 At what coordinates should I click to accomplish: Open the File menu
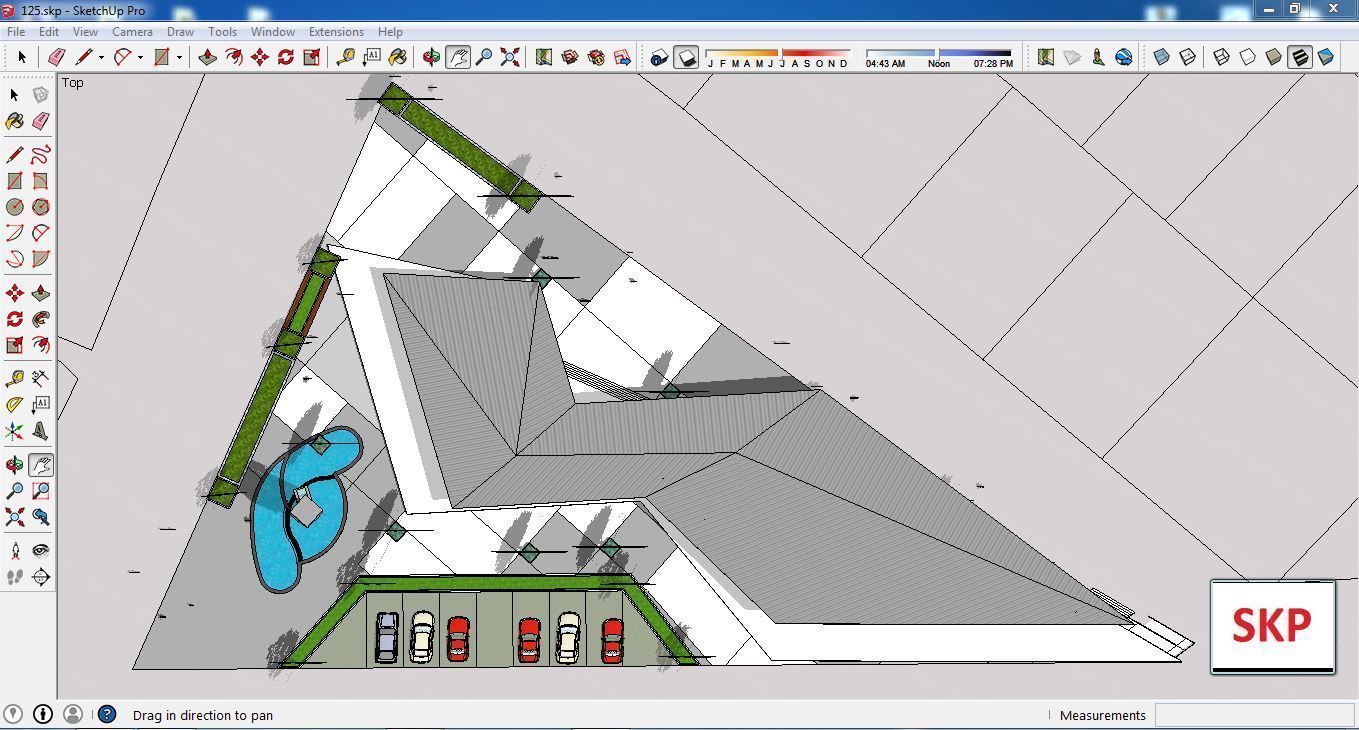16,32
